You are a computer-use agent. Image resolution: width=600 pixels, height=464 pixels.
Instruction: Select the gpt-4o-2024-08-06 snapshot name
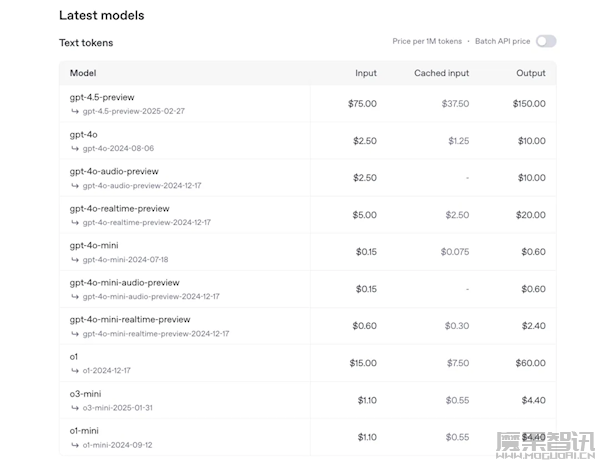point(118,148)
